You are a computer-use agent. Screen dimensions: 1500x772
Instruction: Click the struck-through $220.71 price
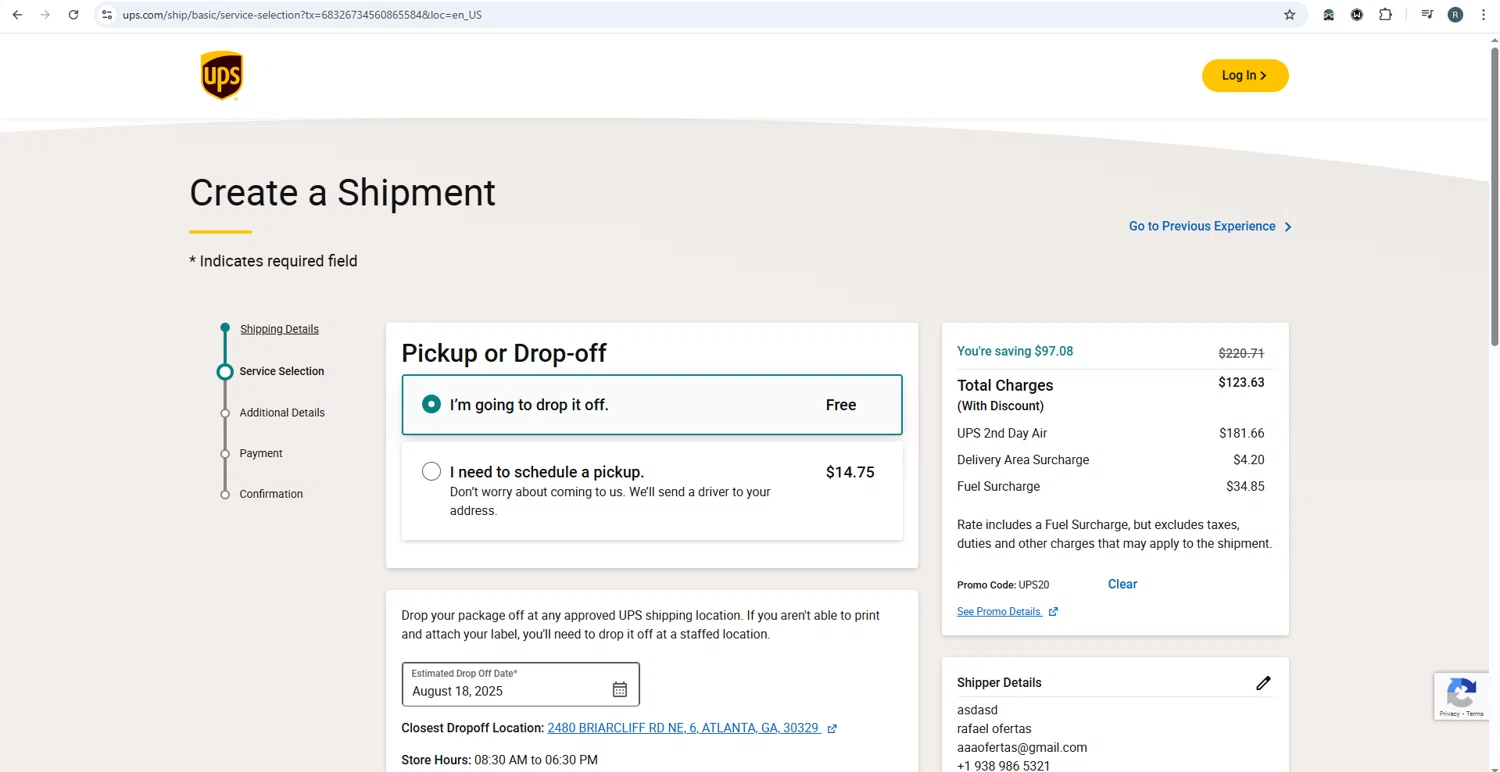tap(1241, 353)
